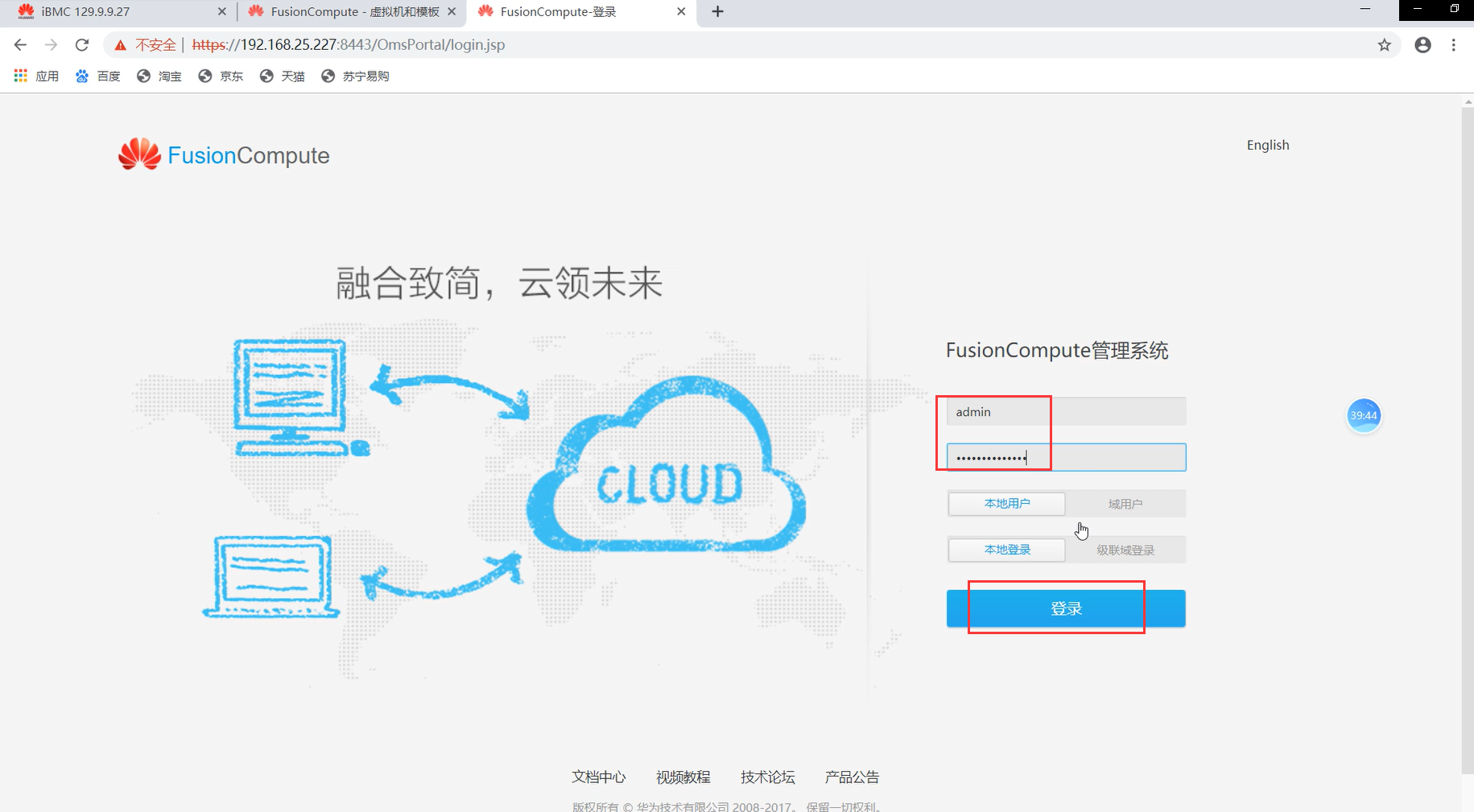The image size is (1474, 812).
Task: Reload the page with refresh icon
Action: click(81, 45)
